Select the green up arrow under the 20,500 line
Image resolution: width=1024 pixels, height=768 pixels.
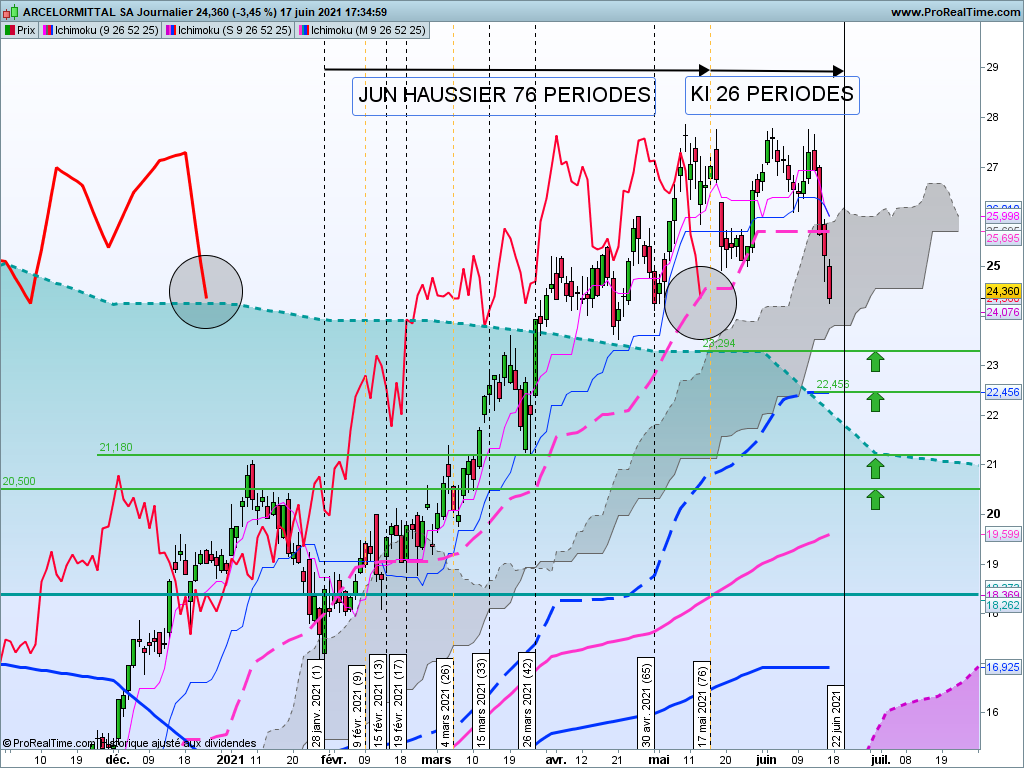[x=875, y=500]
